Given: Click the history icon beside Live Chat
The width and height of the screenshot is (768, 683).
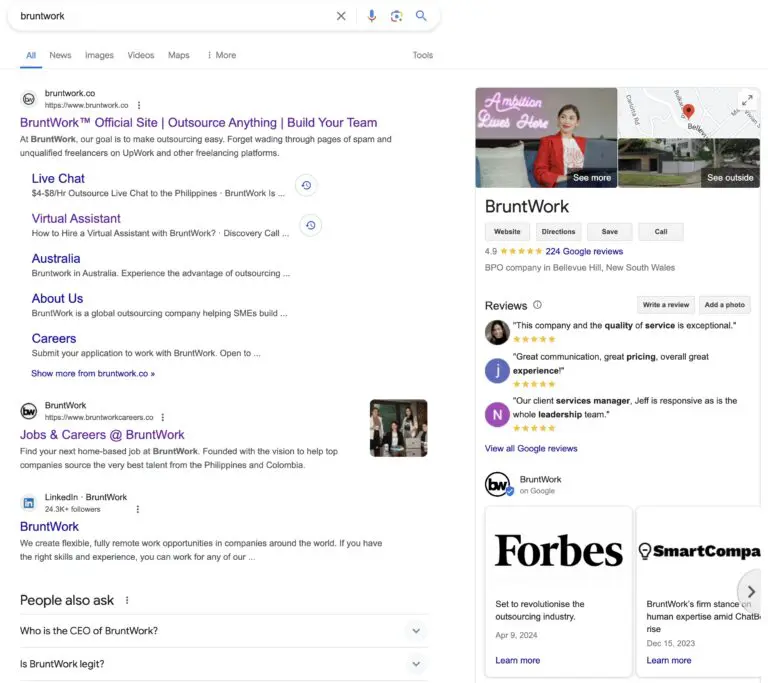Looking at the screenshot, I should [x=306, y=185].
